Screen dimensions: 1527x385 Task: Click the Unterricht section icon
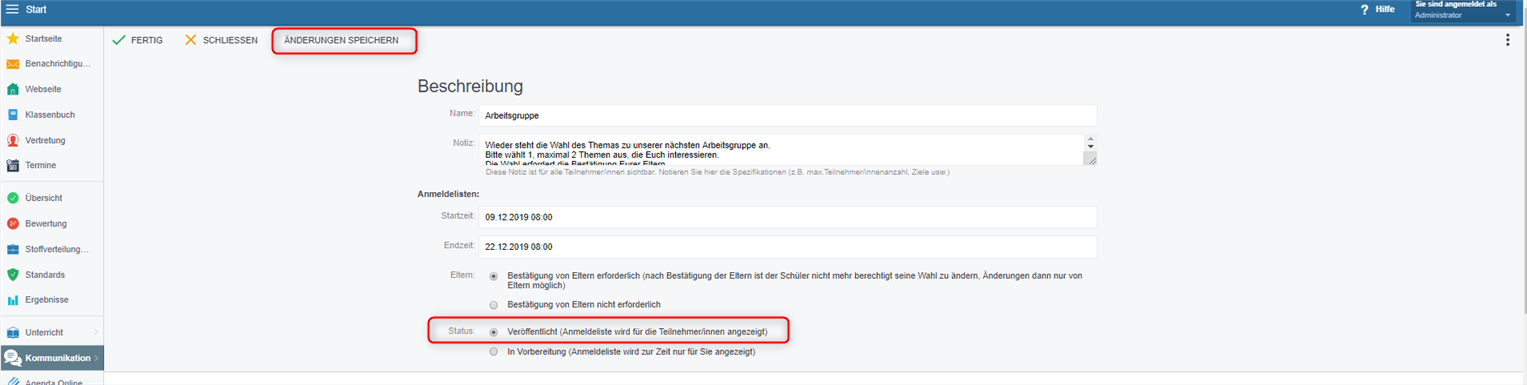[13, 332]
